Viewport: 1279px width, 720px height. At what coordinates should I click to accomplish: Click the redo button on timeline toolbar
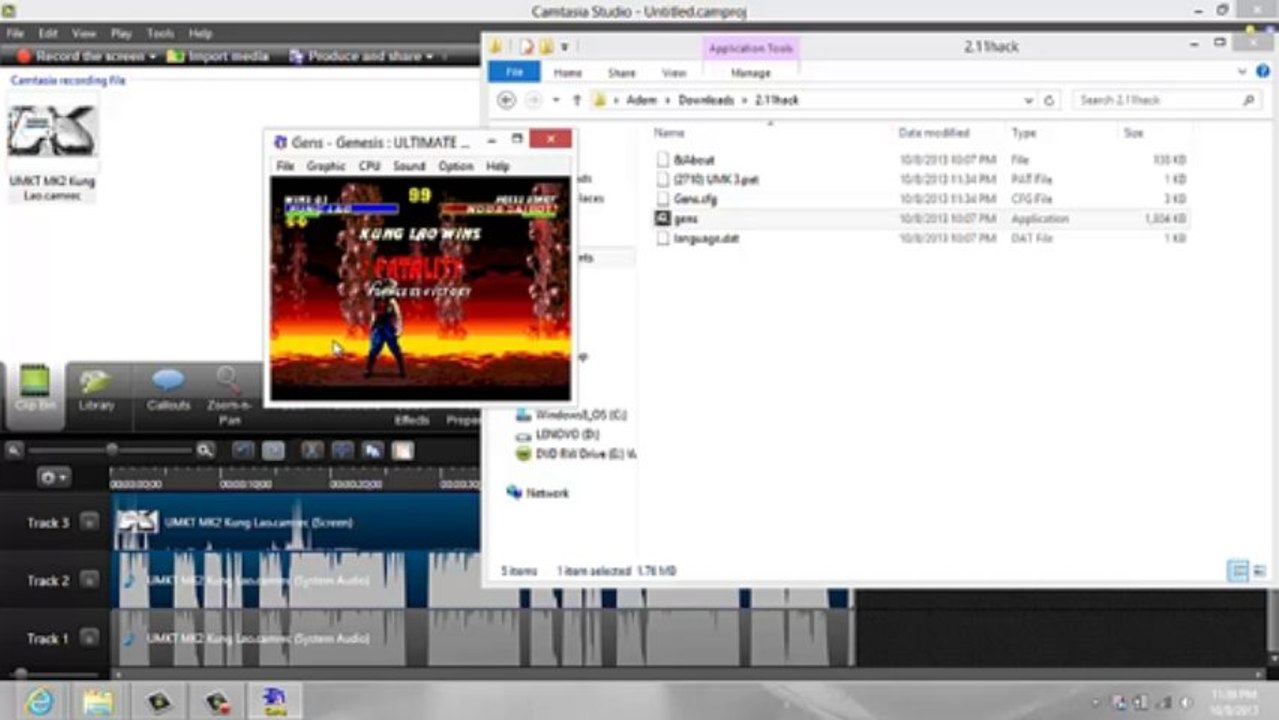tap(273, 451)
